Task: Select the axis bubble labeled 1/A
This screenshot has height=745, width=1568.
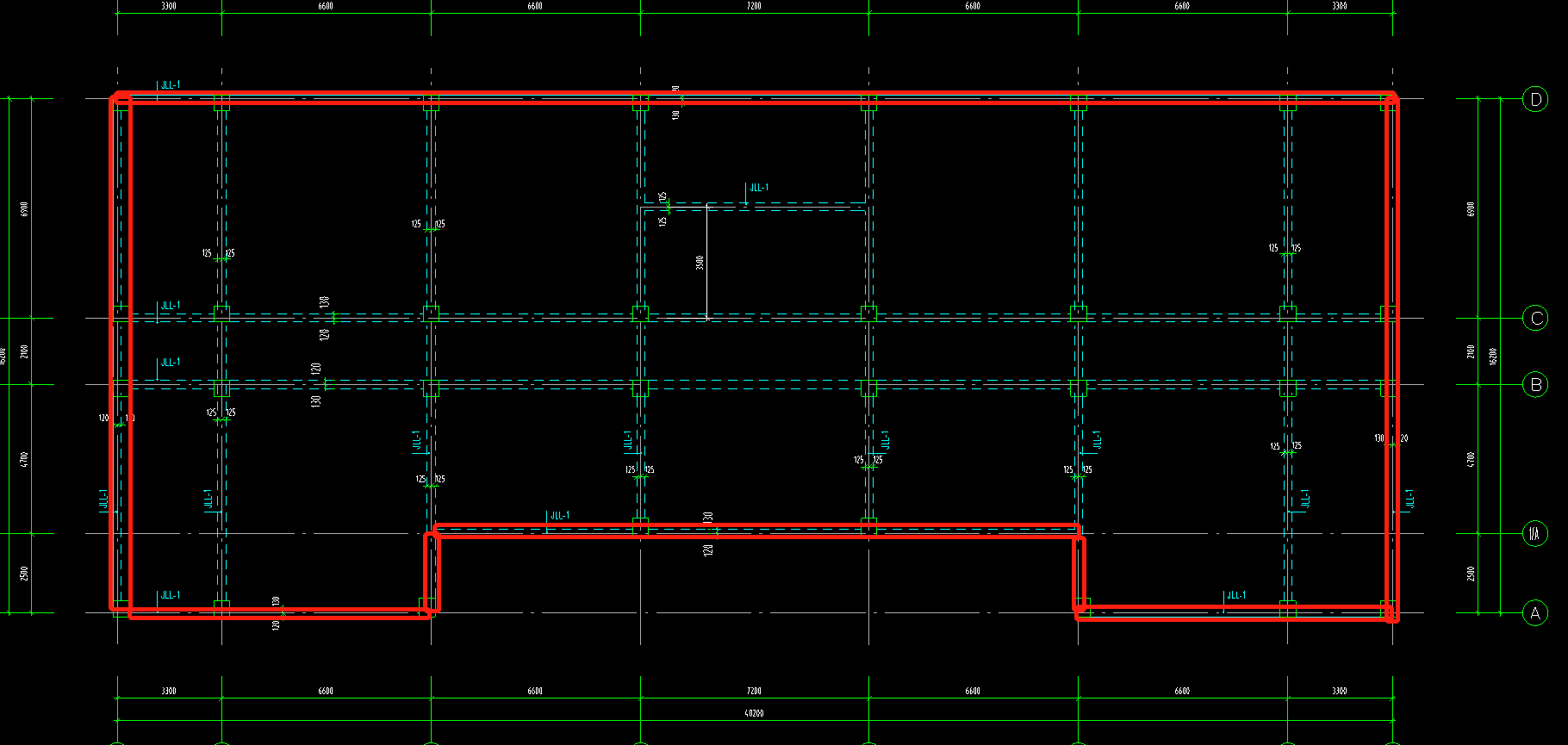Action: tap(1535, 534)
